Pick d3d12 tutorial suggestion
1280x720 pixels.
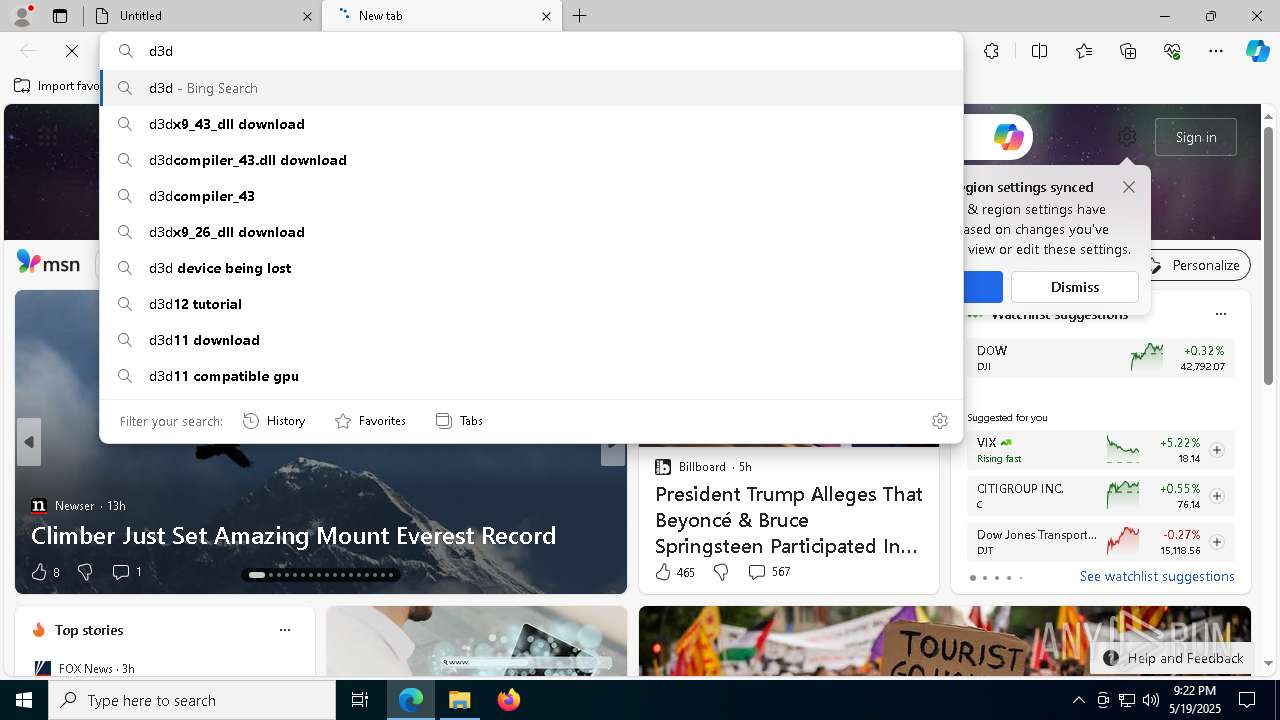pos(531,304)
